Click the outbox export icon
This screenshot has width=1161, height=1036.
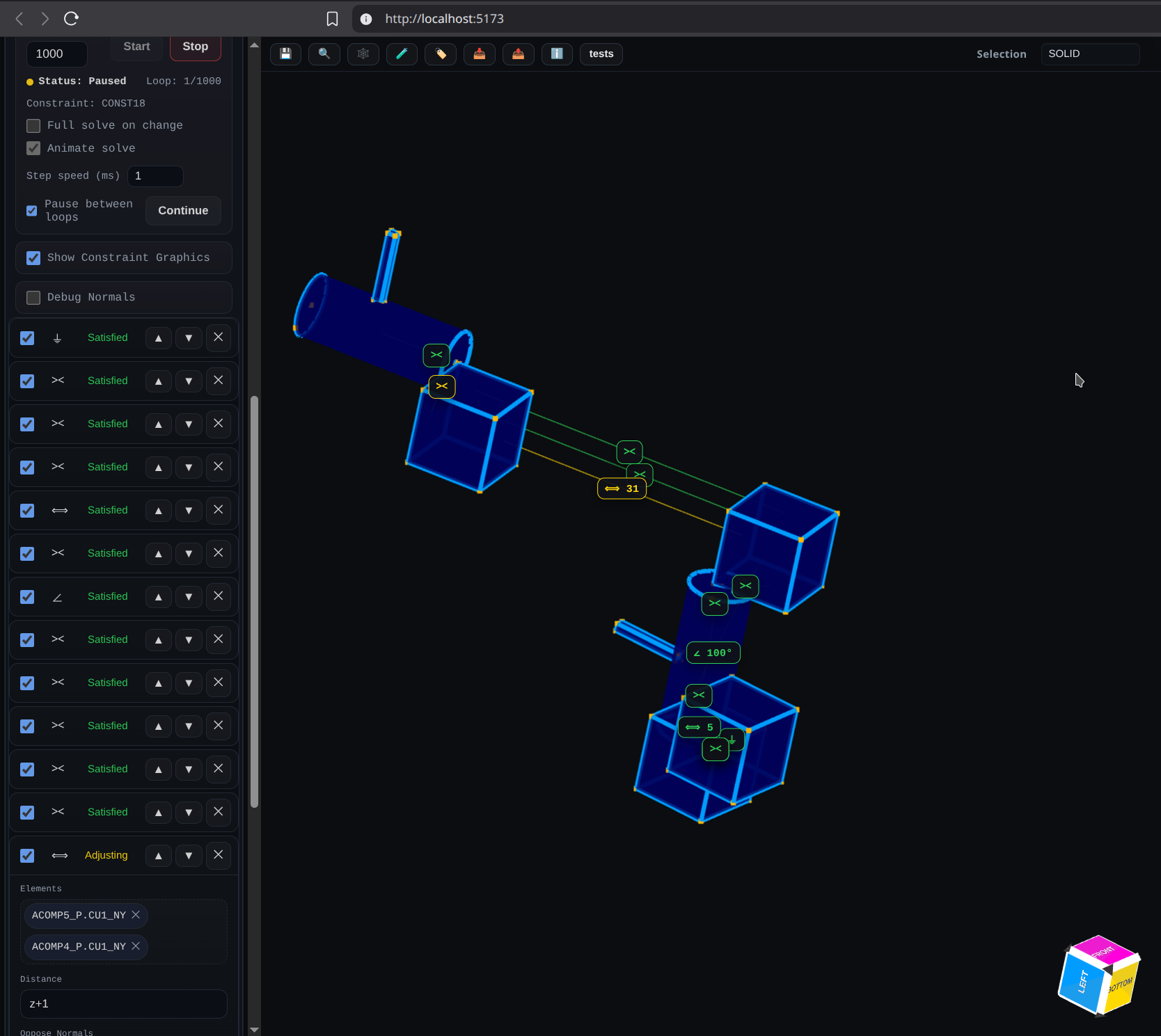[519, 54]
